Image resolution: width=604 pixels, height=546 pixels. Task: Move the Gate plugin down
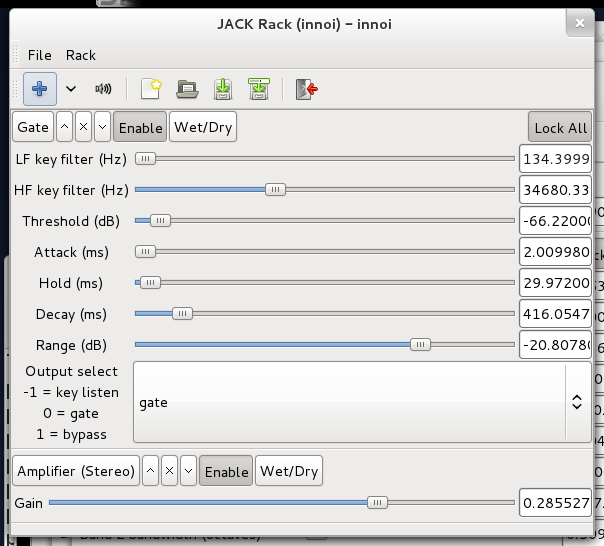tap(102, 127)
